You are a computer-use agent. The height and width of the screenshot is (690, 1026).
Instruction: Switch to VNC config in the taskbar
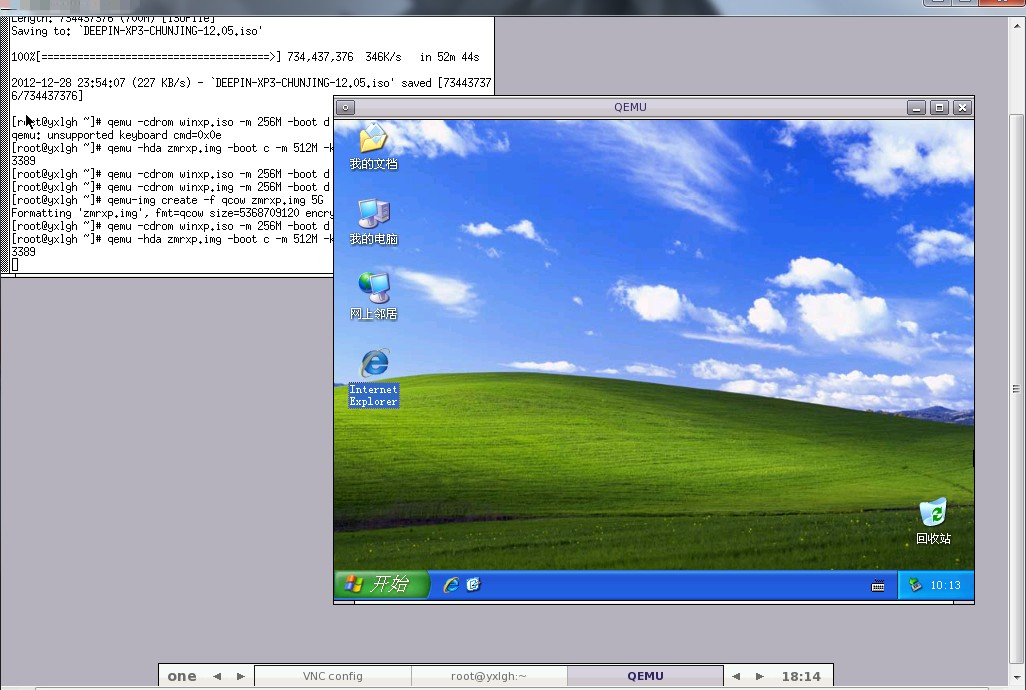click(332, 676)
